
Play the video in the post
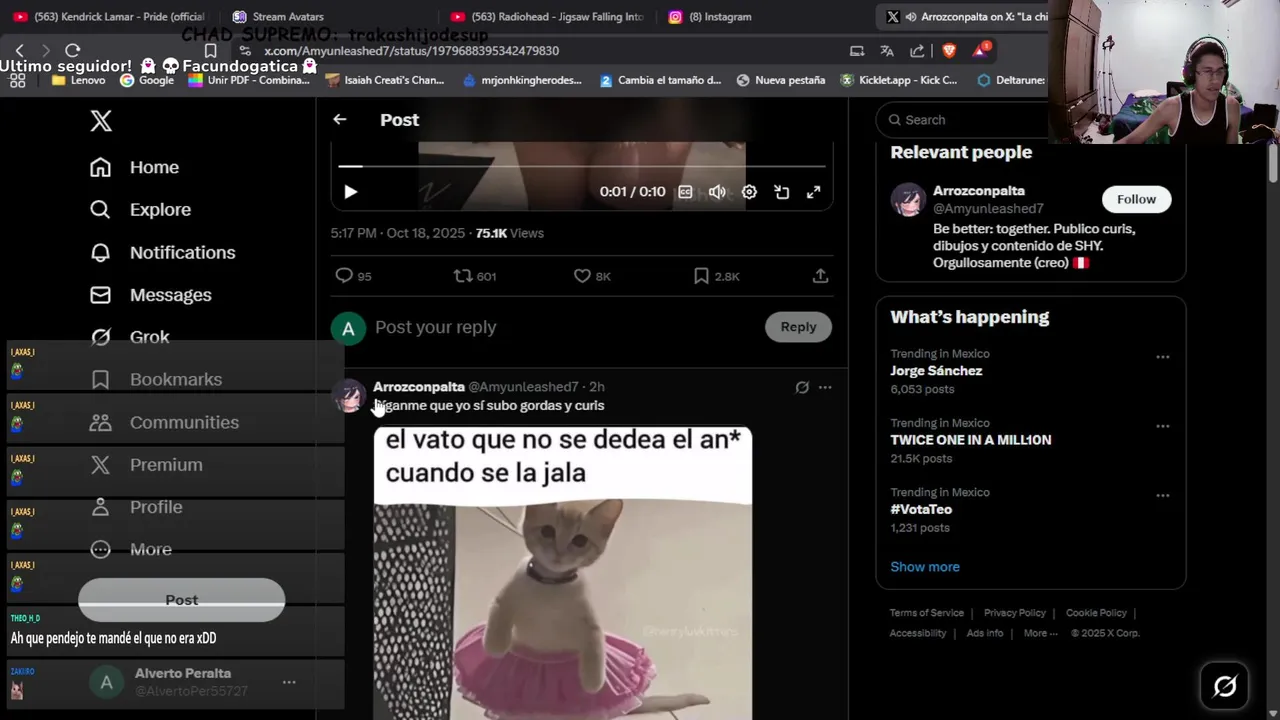(x=350, y=192)
